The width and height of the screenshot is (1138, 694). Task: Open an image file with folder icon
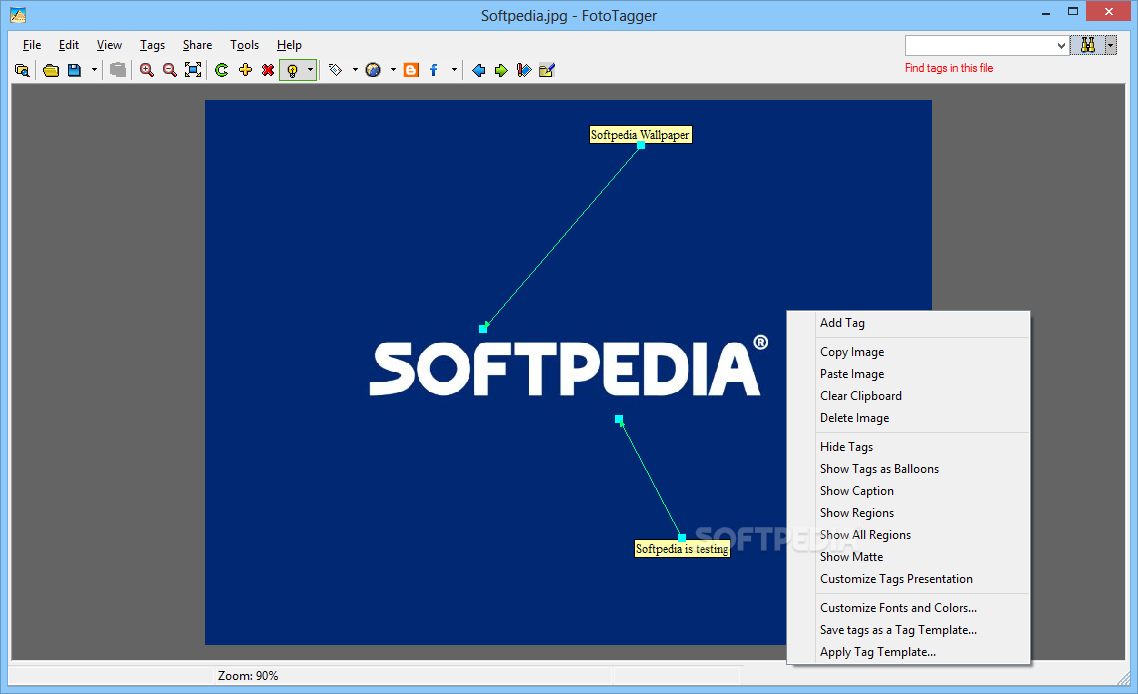[x=51, y=70]
